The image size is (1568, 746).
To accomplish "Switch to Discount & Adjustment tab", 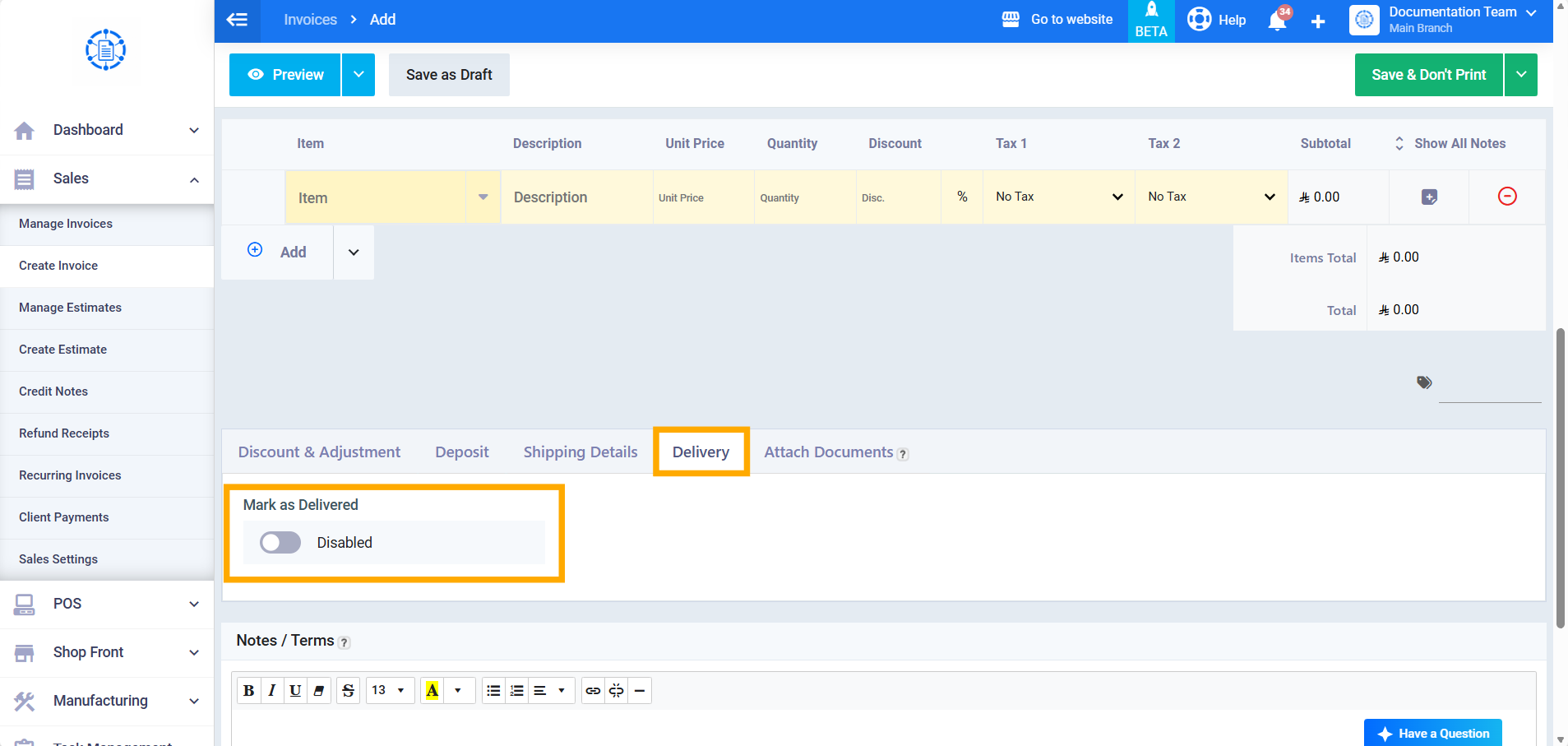I will [x=319, y=452].
